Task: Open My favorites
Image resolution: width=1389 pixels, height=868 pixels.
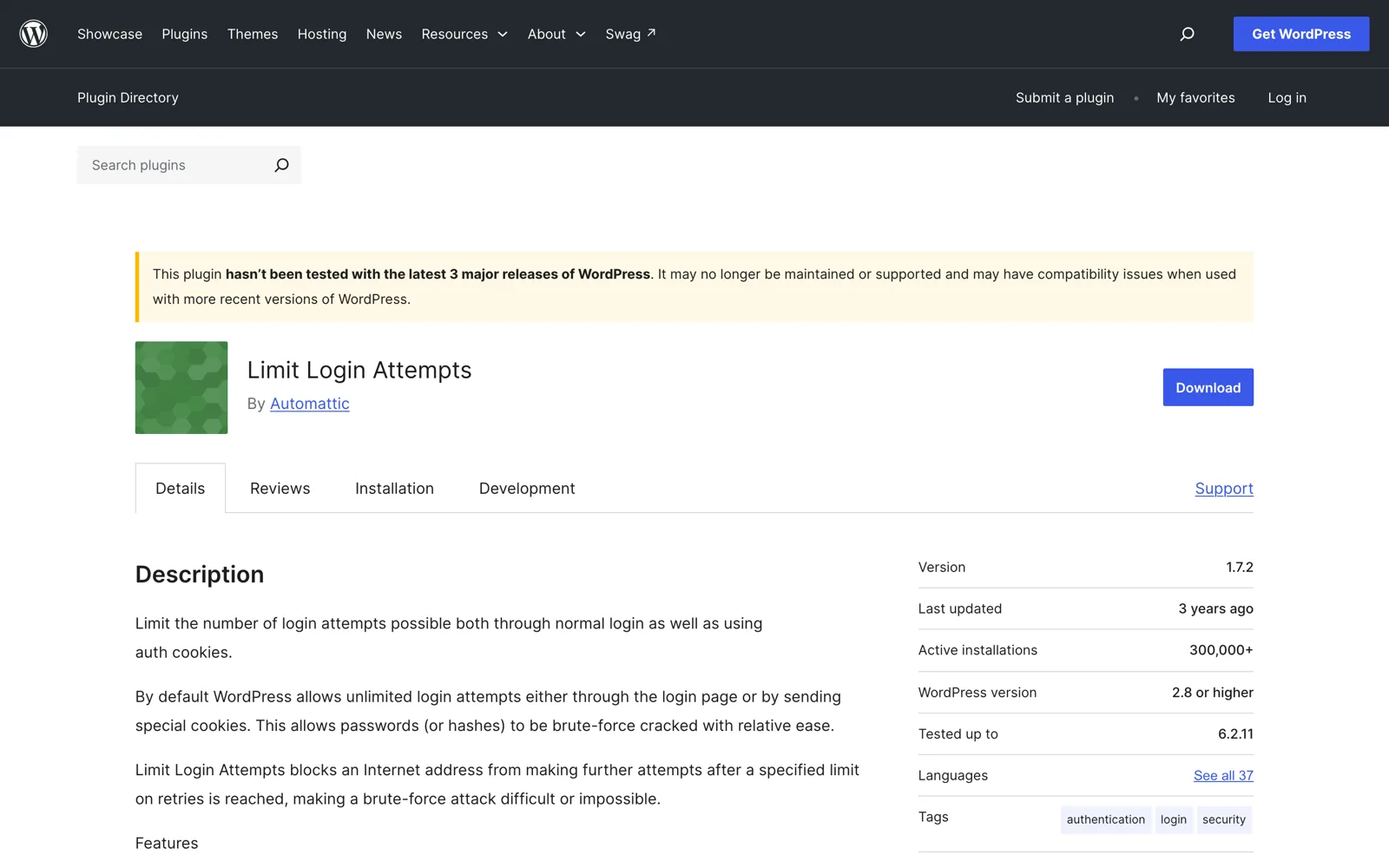Action: (1195, 97)
